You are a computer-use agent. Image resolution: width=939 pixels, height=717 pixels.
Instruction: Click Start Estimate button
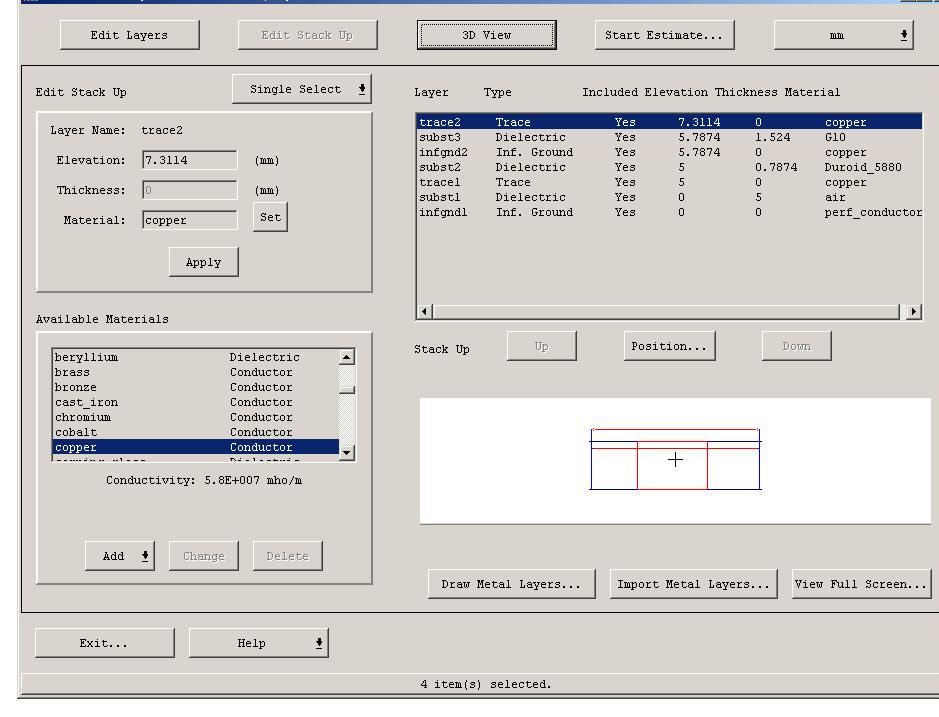(x=664, y=35)
